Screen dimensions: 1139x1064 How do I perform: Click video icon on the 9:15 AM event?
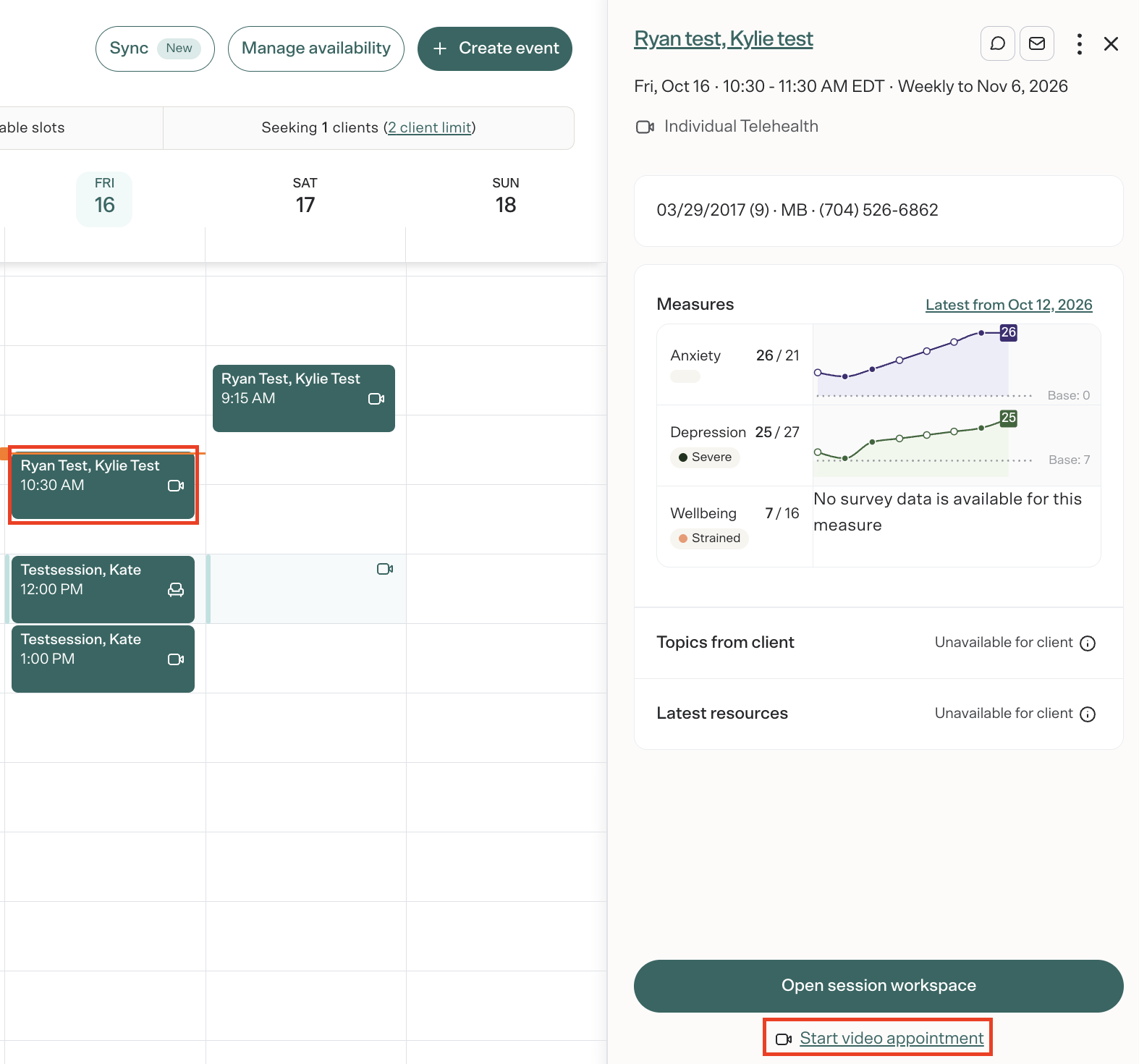tap(376, 399)
